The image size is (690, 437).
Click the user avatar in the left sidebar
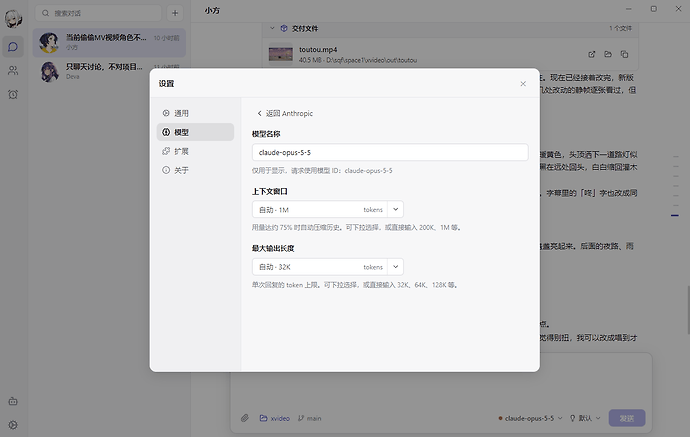[x=13, y=18]
